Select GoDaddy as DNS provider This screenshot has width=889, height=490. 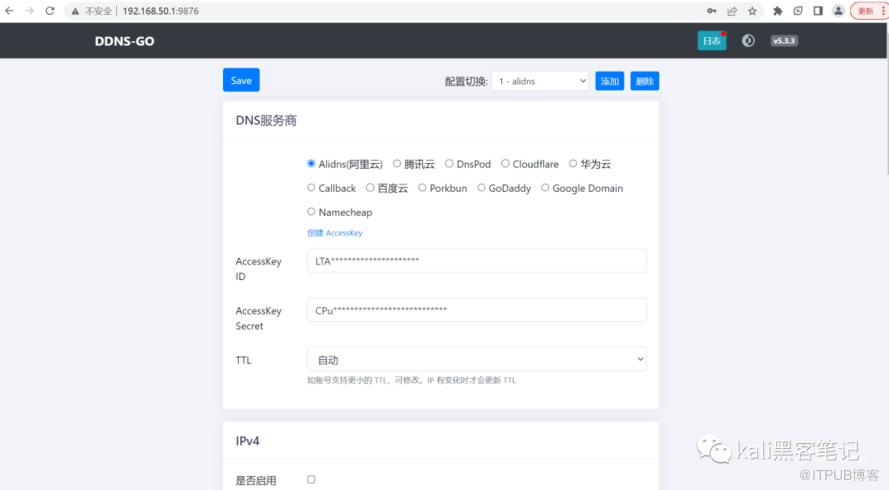click(x=482, y=188)
